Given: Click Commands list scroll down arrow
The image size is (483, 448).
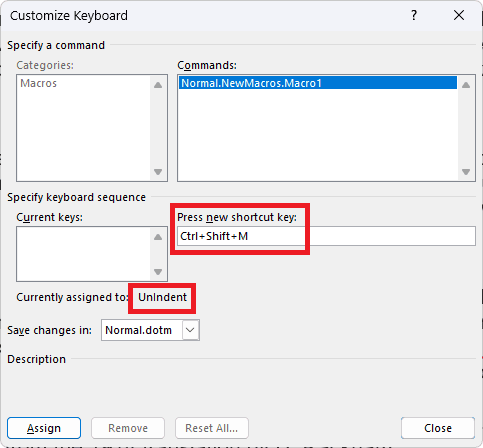Looking at the screenshot, I should coord(466,172).
